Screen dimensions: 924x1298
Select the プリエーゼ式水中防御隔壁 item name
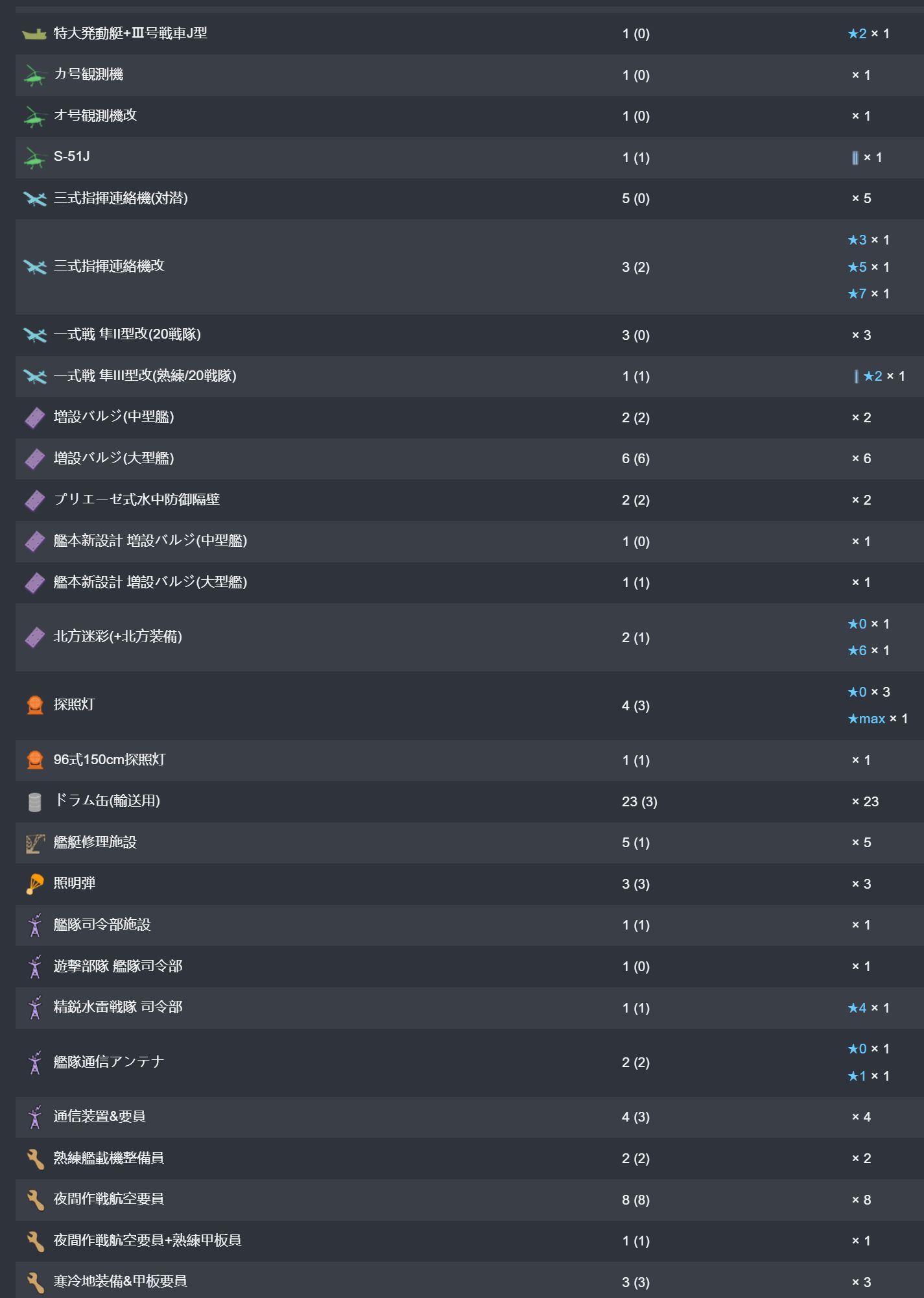point(137,499)
